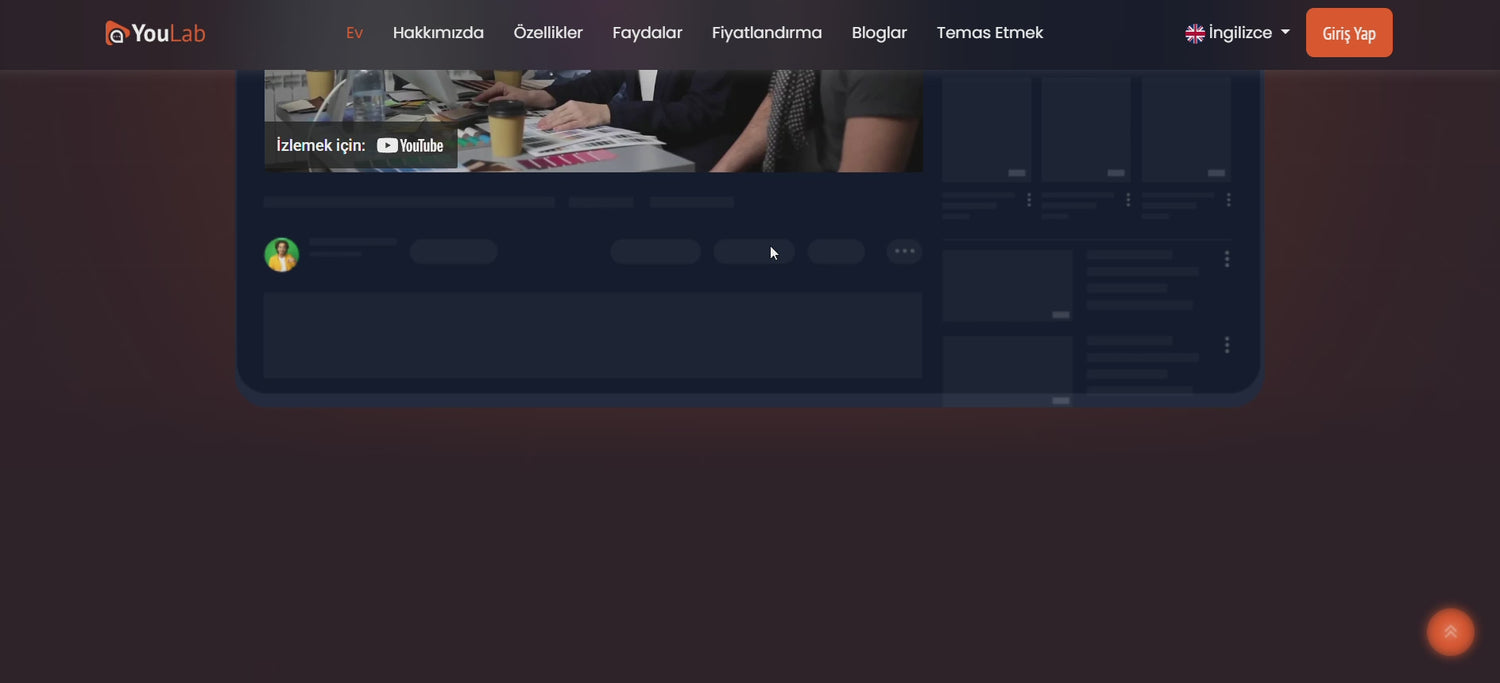The image size is (1500, 683).
Task: Open kebab menu under the rightmost small thumbnail
Action: 1228,200
